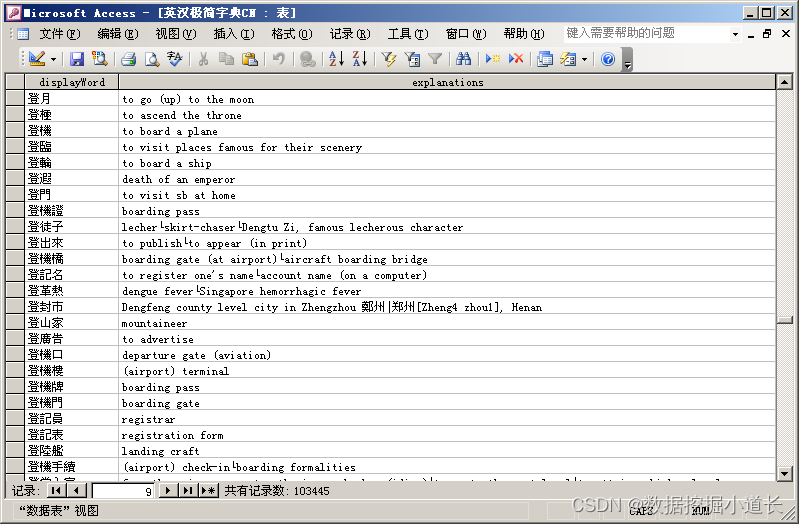Viewport: 799px width, 524px height.
Task: Go to previous record navigation button
Action: click(76, 490)
